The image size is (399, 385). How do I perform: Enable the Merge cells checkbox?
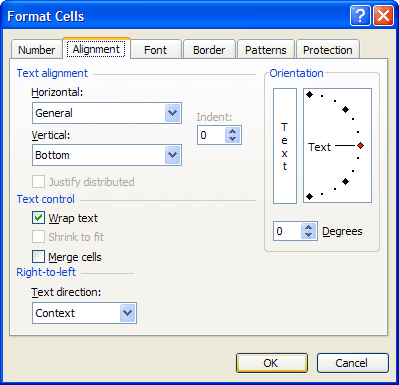[38, 257]
